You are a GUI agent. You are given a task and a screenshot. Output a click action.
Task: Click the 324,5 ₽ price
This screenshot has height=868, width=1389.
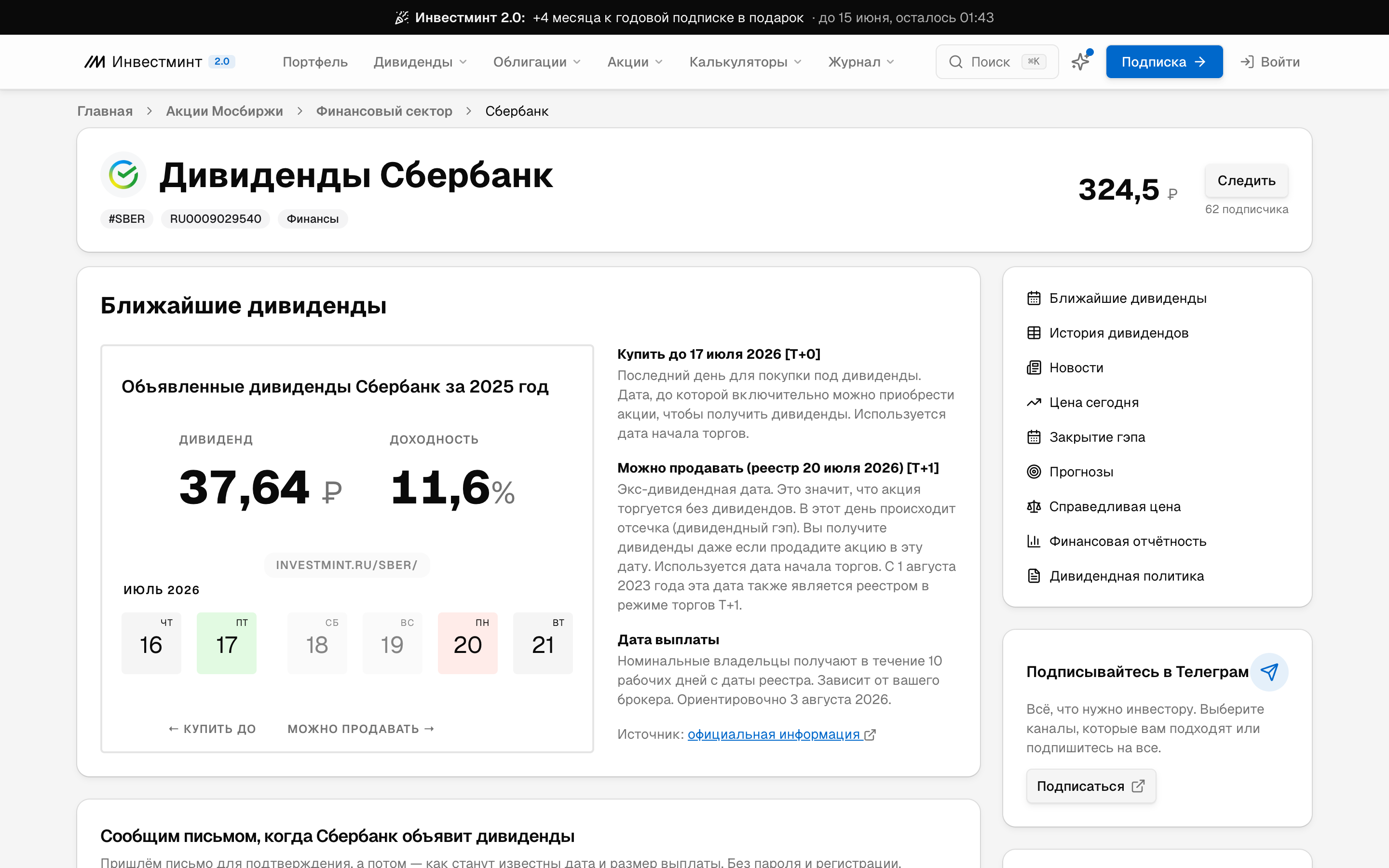pos(1128,190)
